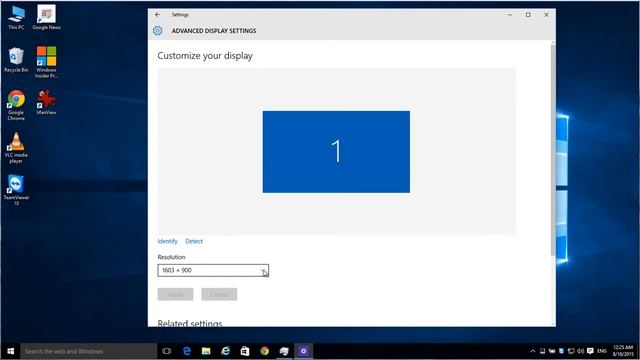Open taskbar app left of Settings

pos(284,351)
